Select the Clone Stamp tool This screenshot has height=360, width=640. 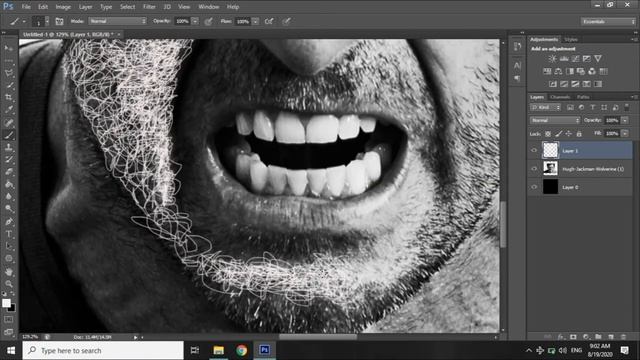[9, 147]
